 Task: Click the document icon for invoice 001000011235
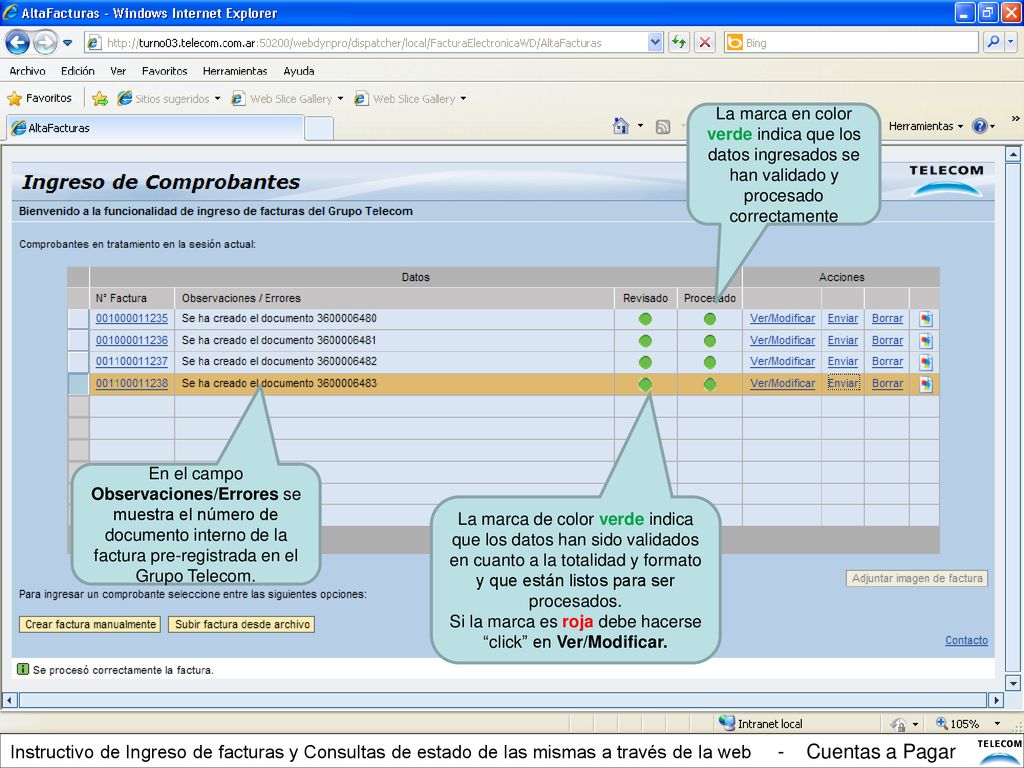coord(926,319)
